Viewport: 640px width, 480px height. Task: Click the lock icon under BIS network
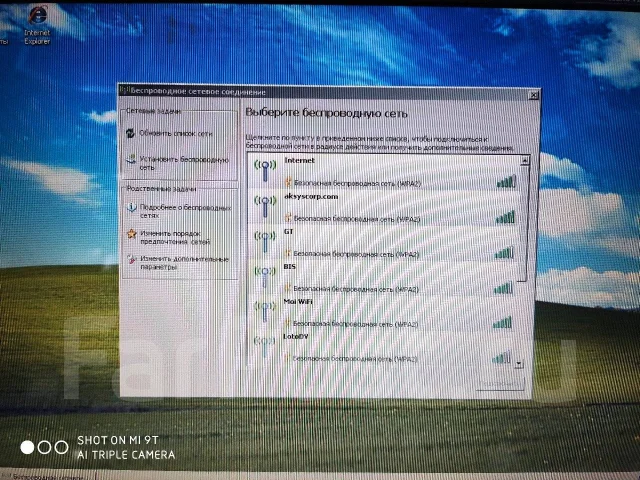click(288, 288)
